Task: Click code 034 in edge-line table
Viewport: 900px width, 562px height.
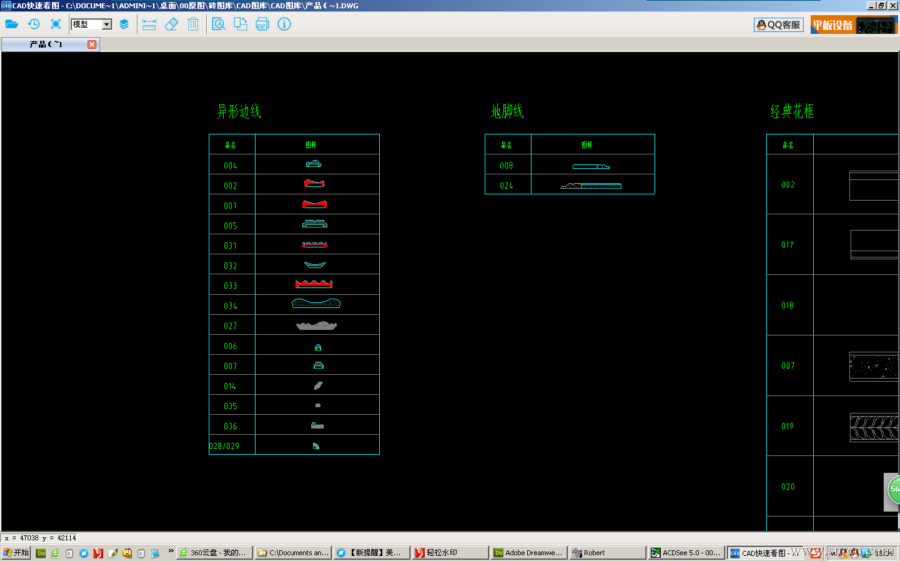Action: [230, 306]
